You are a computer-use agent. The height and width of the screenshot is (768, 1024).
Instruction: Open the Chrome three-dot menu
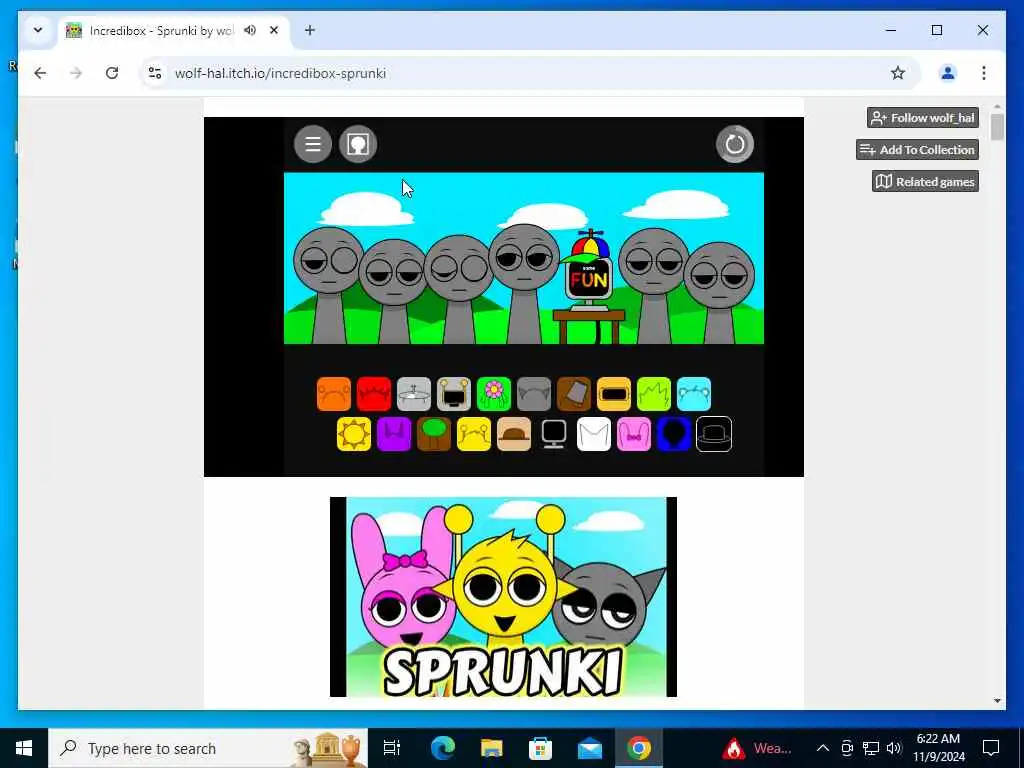click(984, 73)
